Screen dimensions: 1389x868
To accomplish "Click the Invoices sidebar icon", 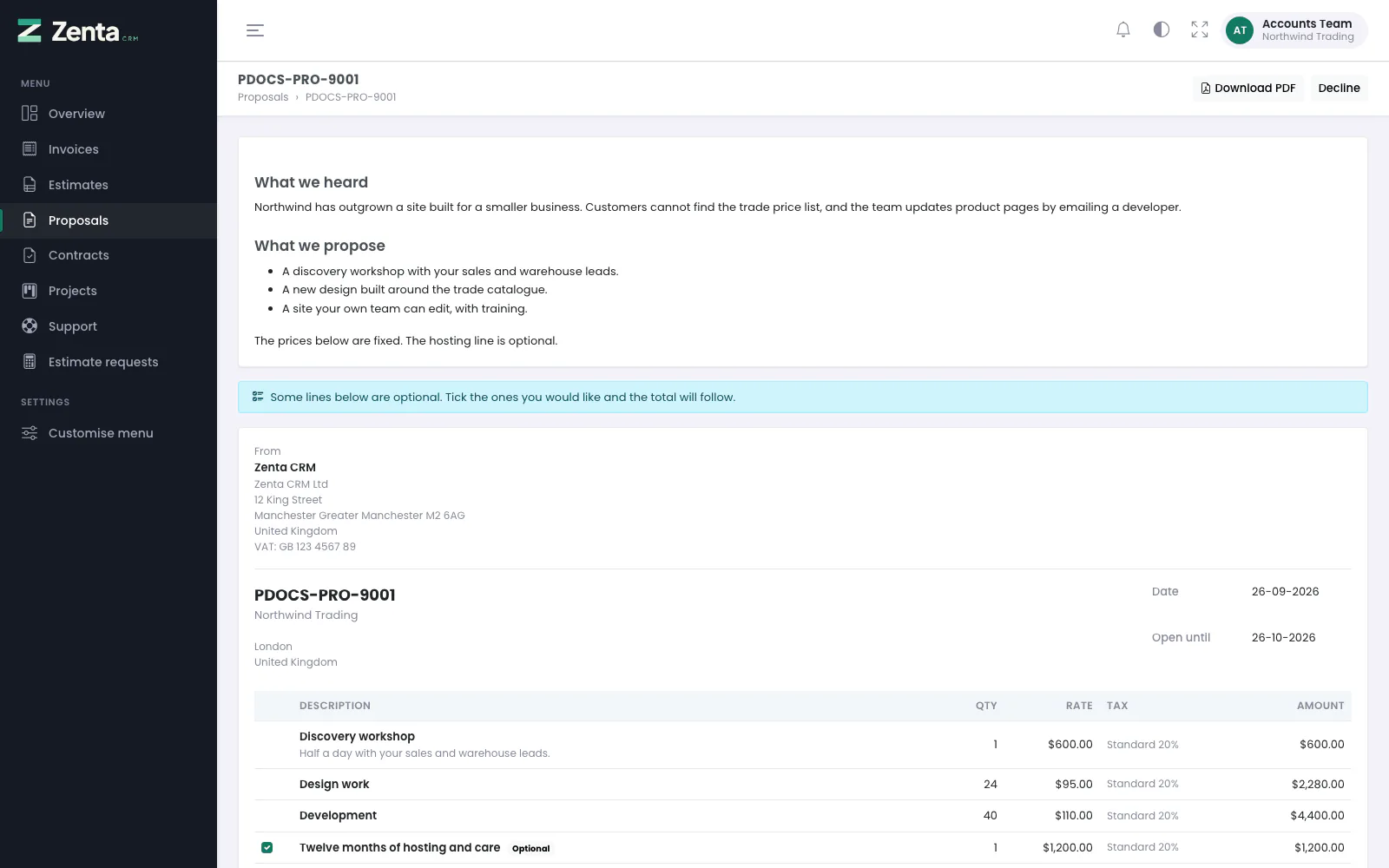I will pos(30,149).
